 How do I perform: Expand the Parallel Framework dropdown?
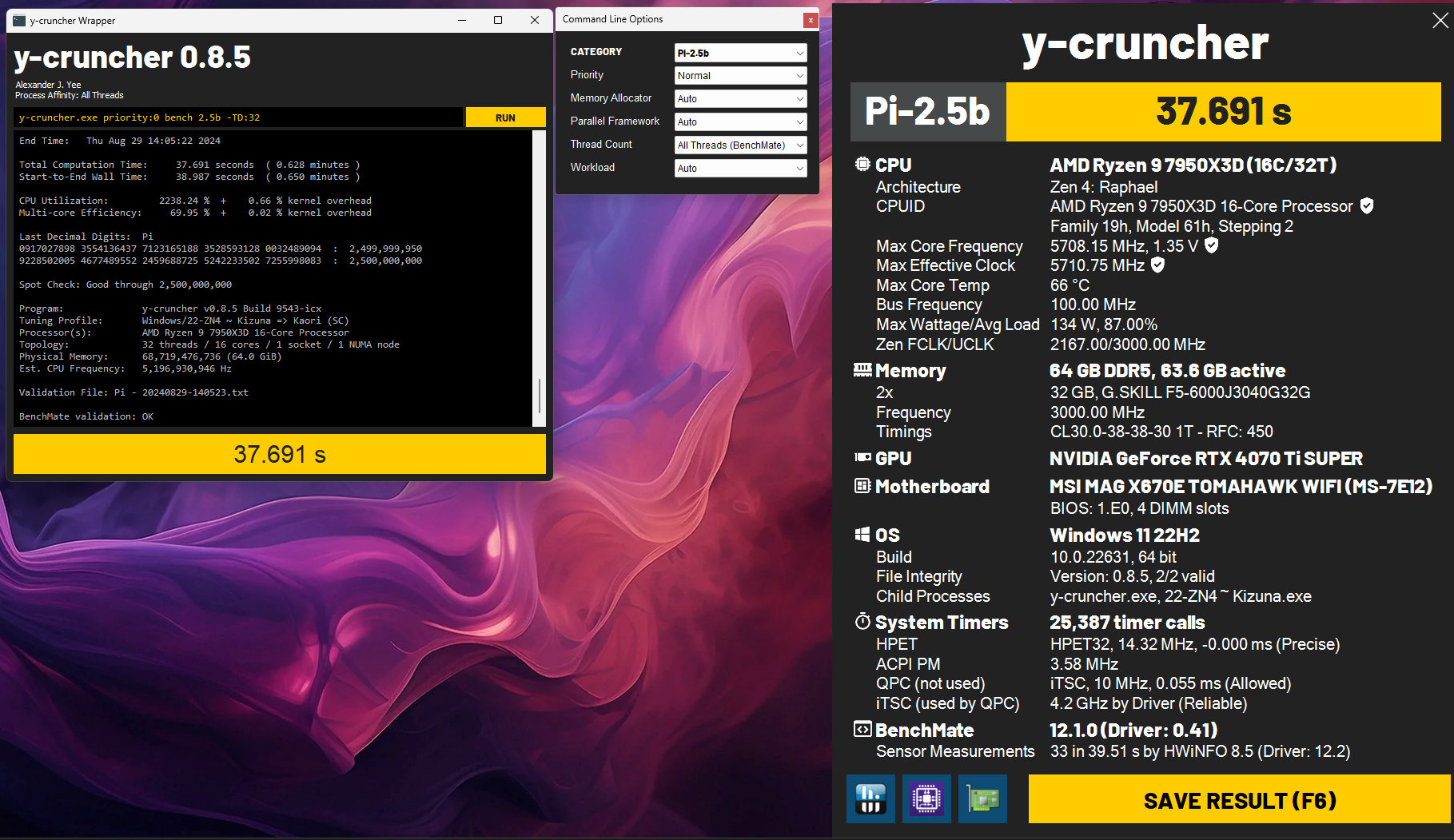click(741, 122)
